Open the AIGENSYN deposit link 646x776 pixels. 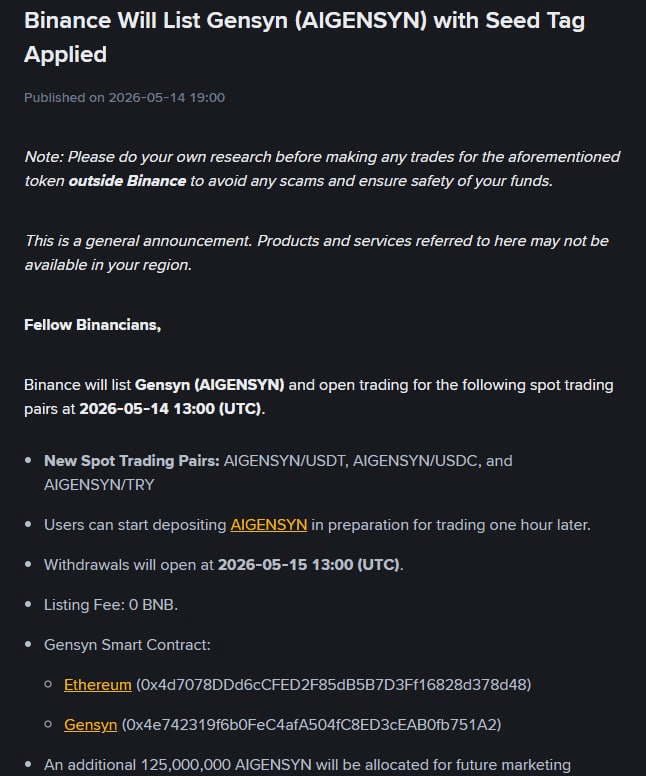point(269,525)
